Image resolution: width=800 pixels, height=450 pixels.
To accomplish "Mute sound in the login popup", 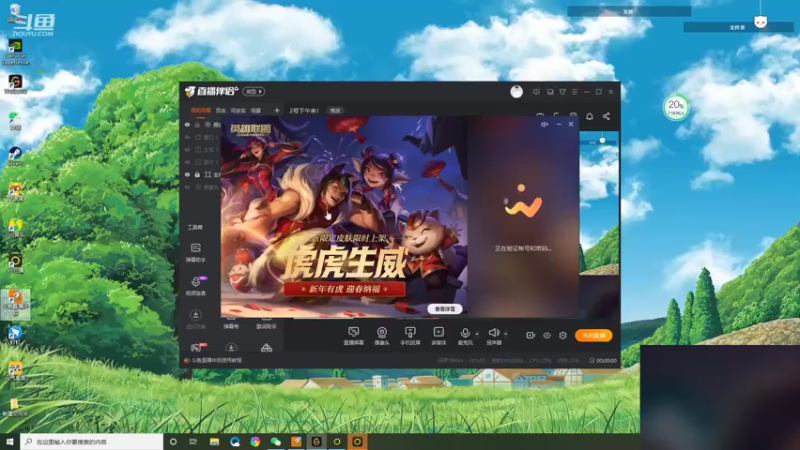I will (544, 124).
